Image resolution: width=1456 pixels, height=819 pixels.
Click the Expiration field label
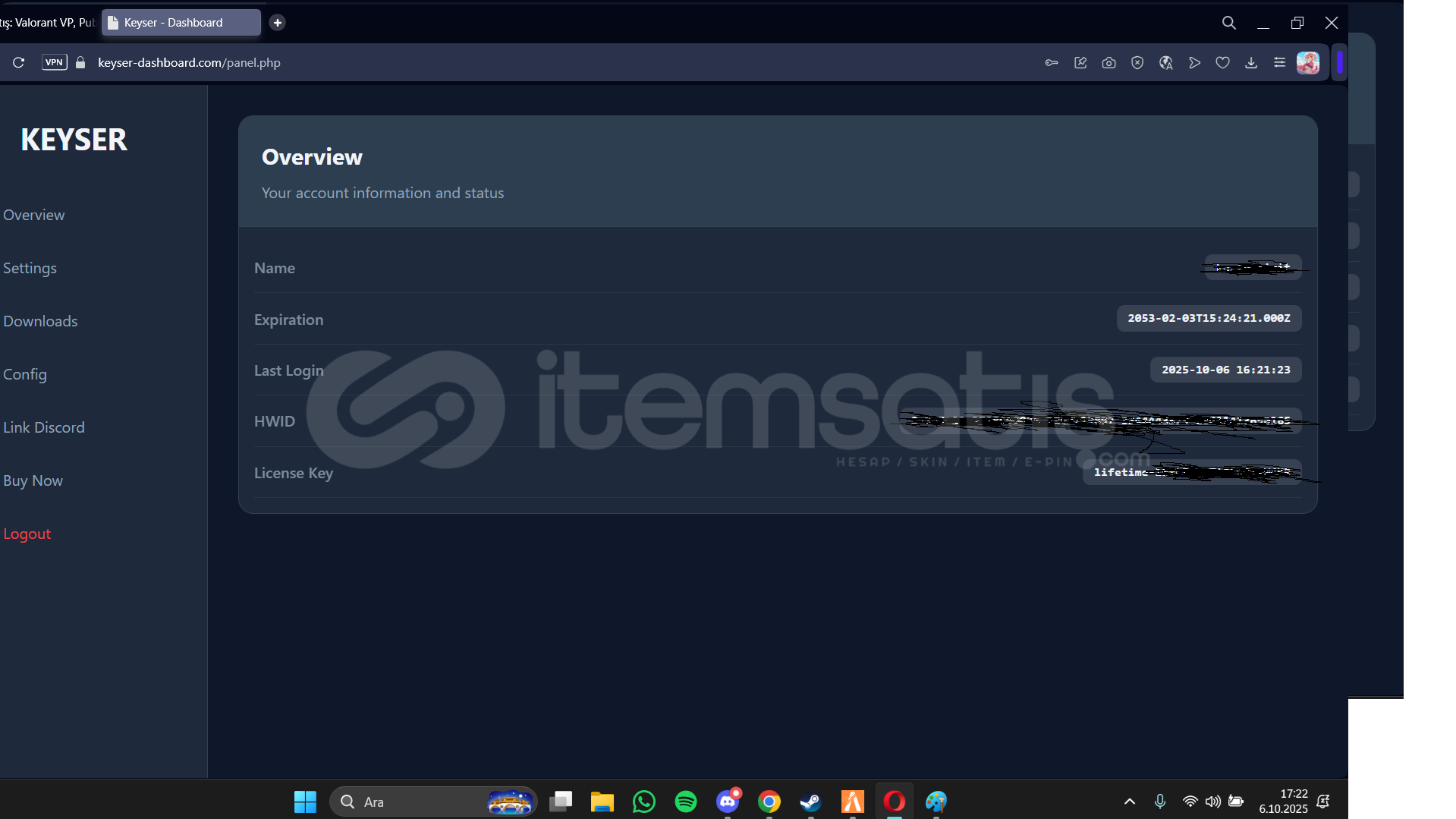[x=288, y=320]
